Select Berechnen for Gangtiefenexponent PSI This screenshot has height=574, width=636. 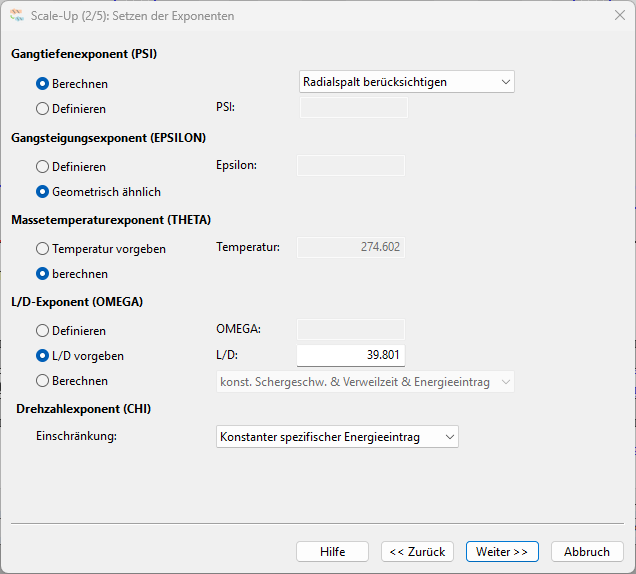click(72, 84)
